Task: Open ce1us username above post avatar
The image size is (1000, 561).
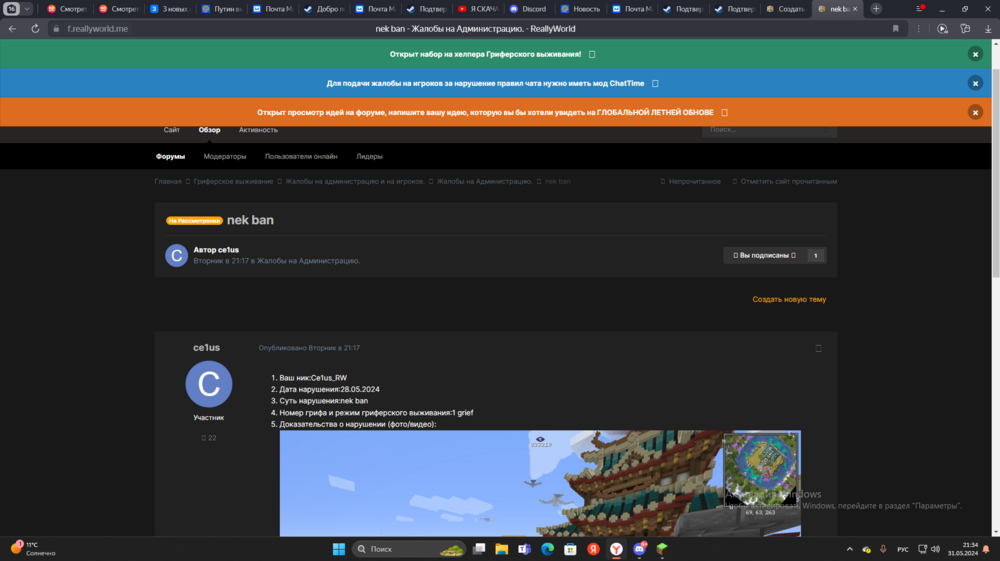Action: pyautogui.click(x=207, y=347)
